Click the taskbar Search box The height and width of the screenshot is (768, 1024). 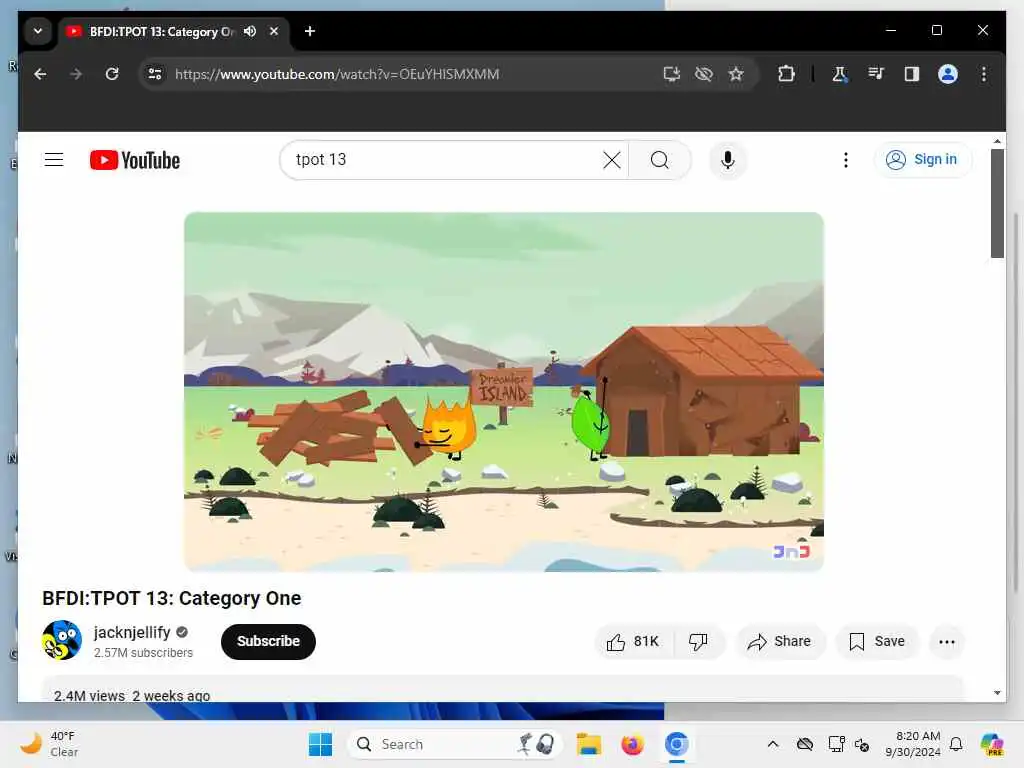455,744
